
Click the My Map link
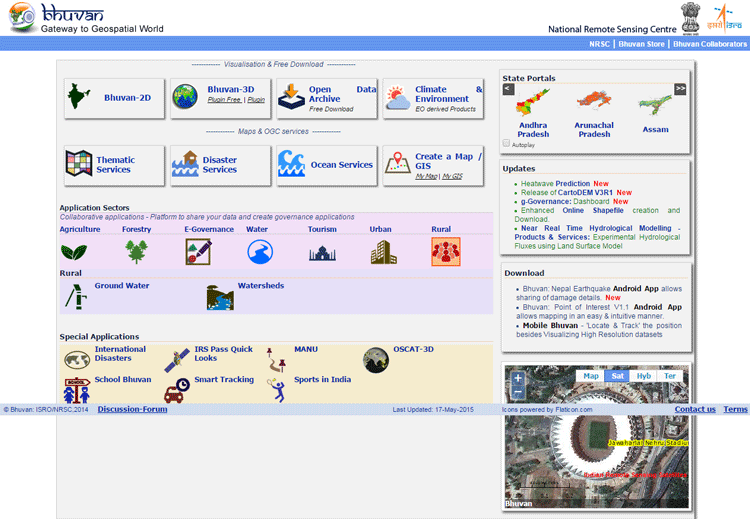click(x=426, y=177)
